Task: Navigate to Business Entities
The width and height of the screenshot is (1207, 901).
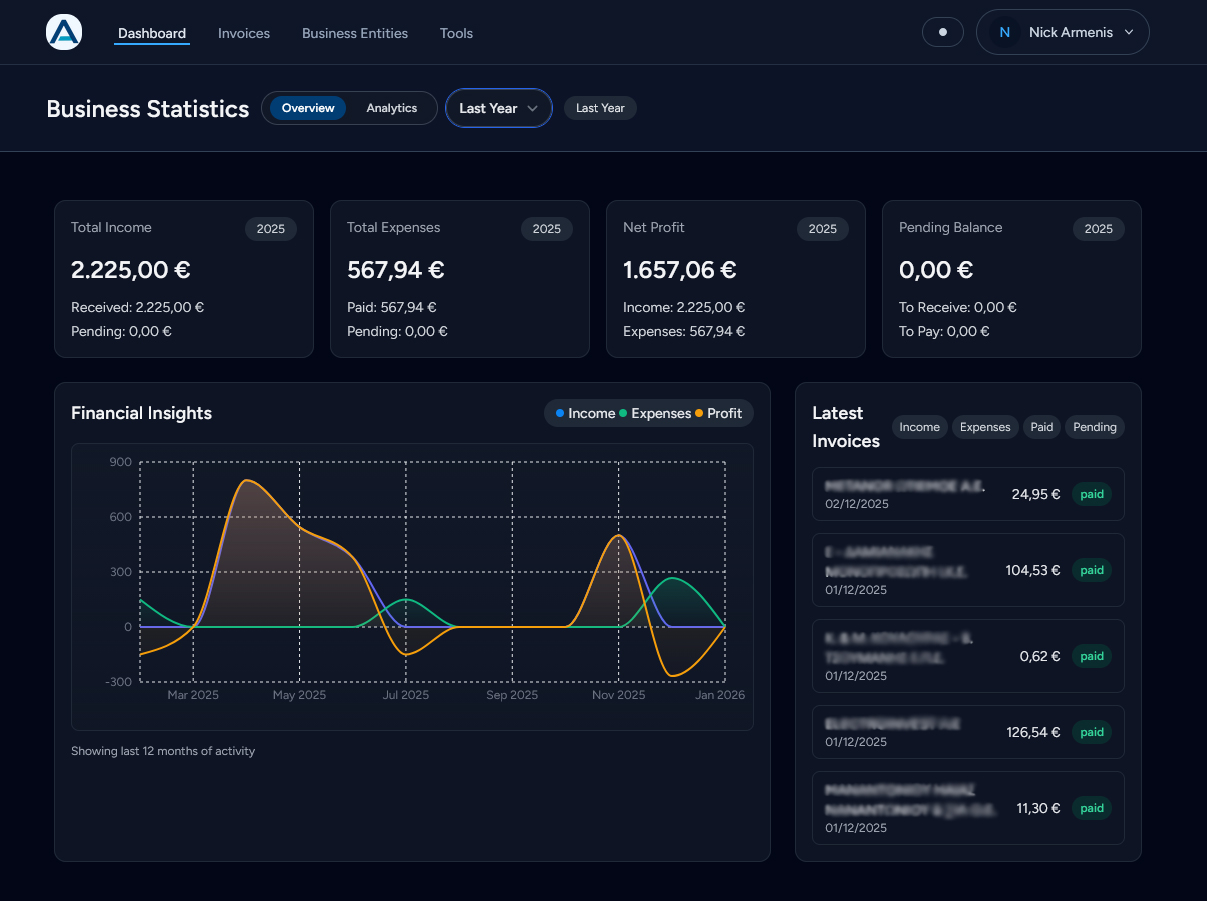Action: pos(354,33)
